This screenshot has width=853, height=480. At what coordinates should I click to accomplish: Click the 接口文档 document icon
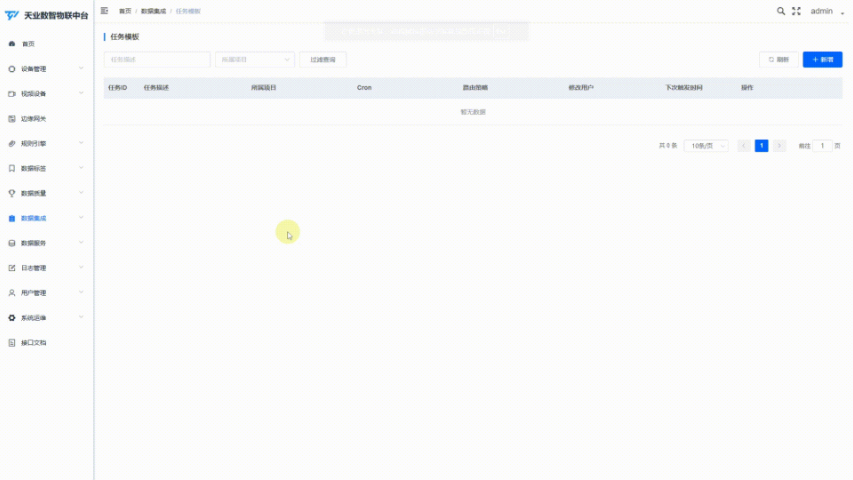(x=12, y=343)
